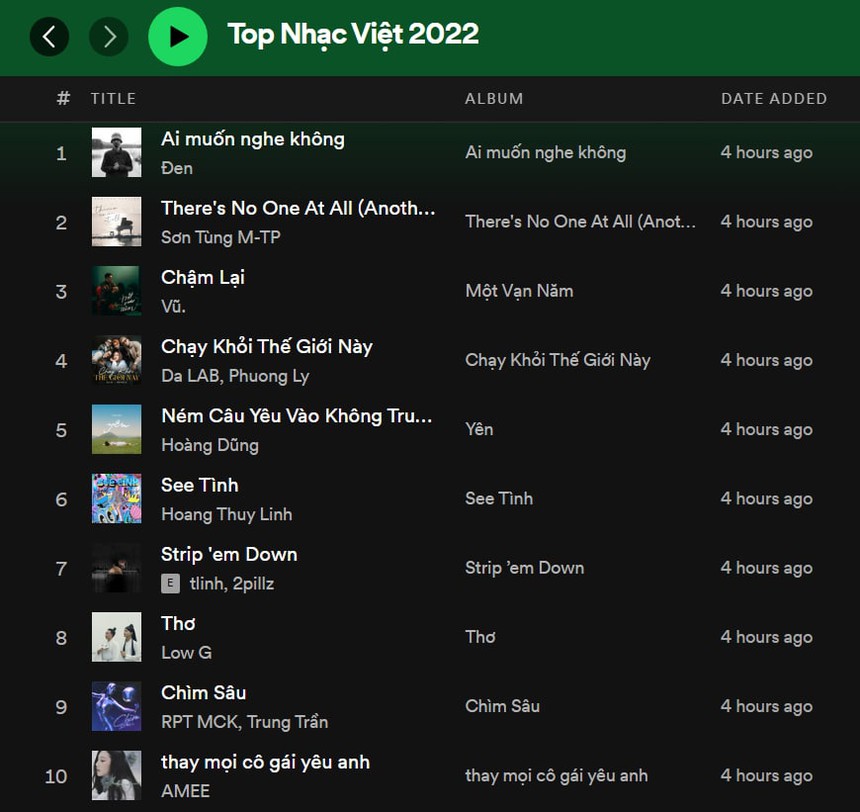Open the artist Hoang Thuy Linh
This screenshot has height=812, width=860.
pos(216,514)
